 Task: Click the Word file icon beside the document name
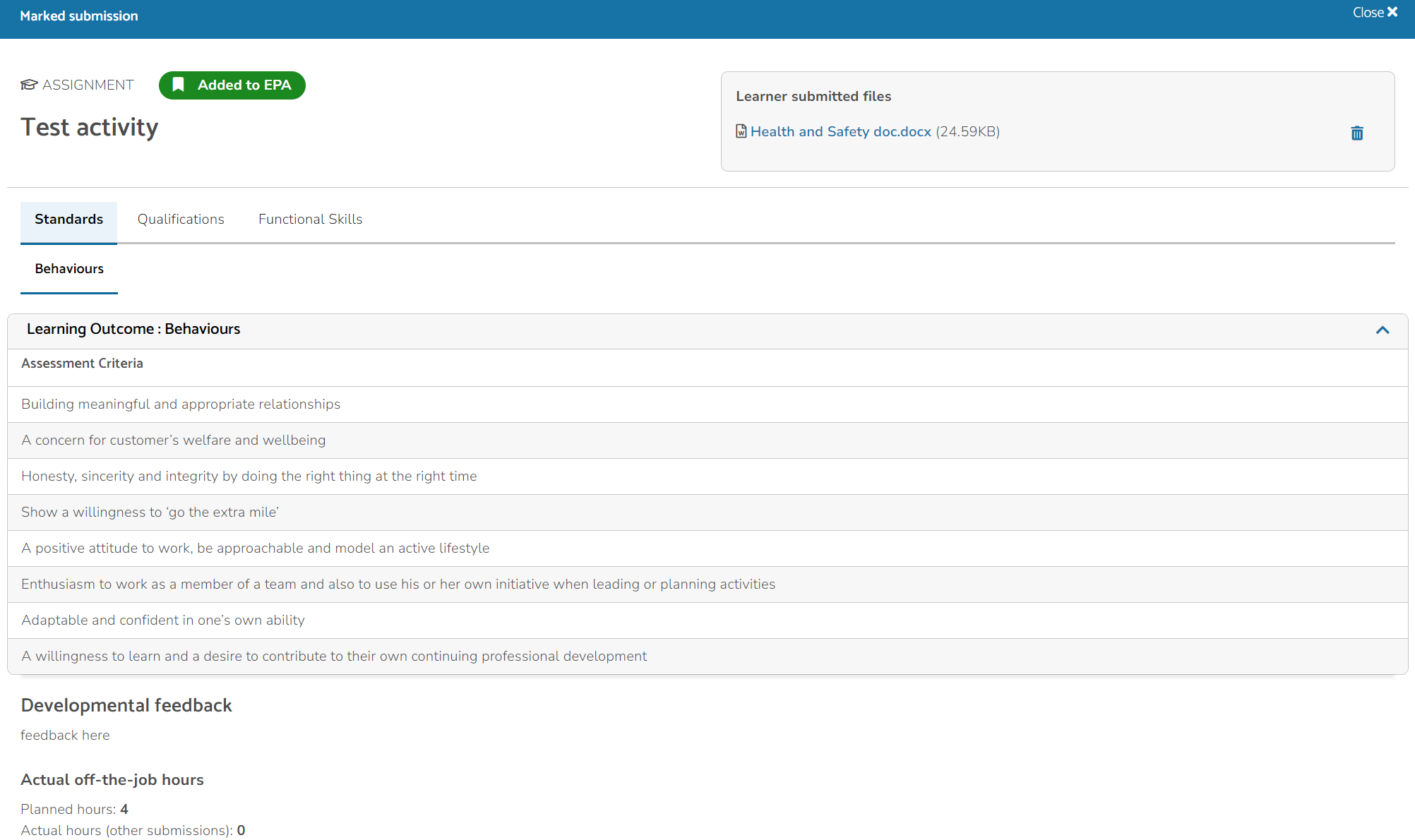pos(741,131)
